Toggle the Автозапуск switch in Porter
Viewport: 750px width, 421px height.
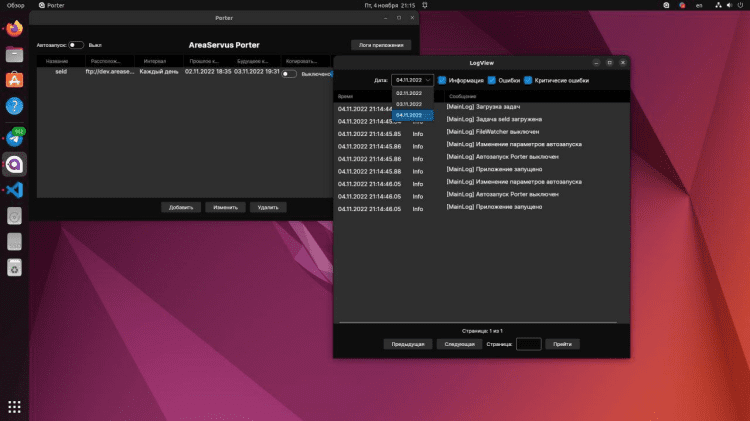[76, 45]
